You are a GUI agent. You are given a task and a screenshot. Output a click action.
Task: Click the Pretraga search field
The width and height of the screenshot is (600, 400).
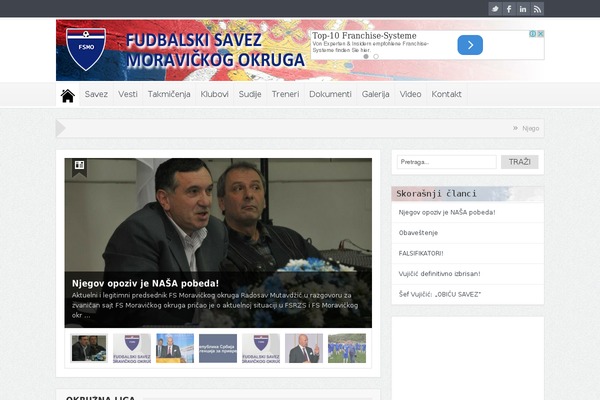point(447,162)
